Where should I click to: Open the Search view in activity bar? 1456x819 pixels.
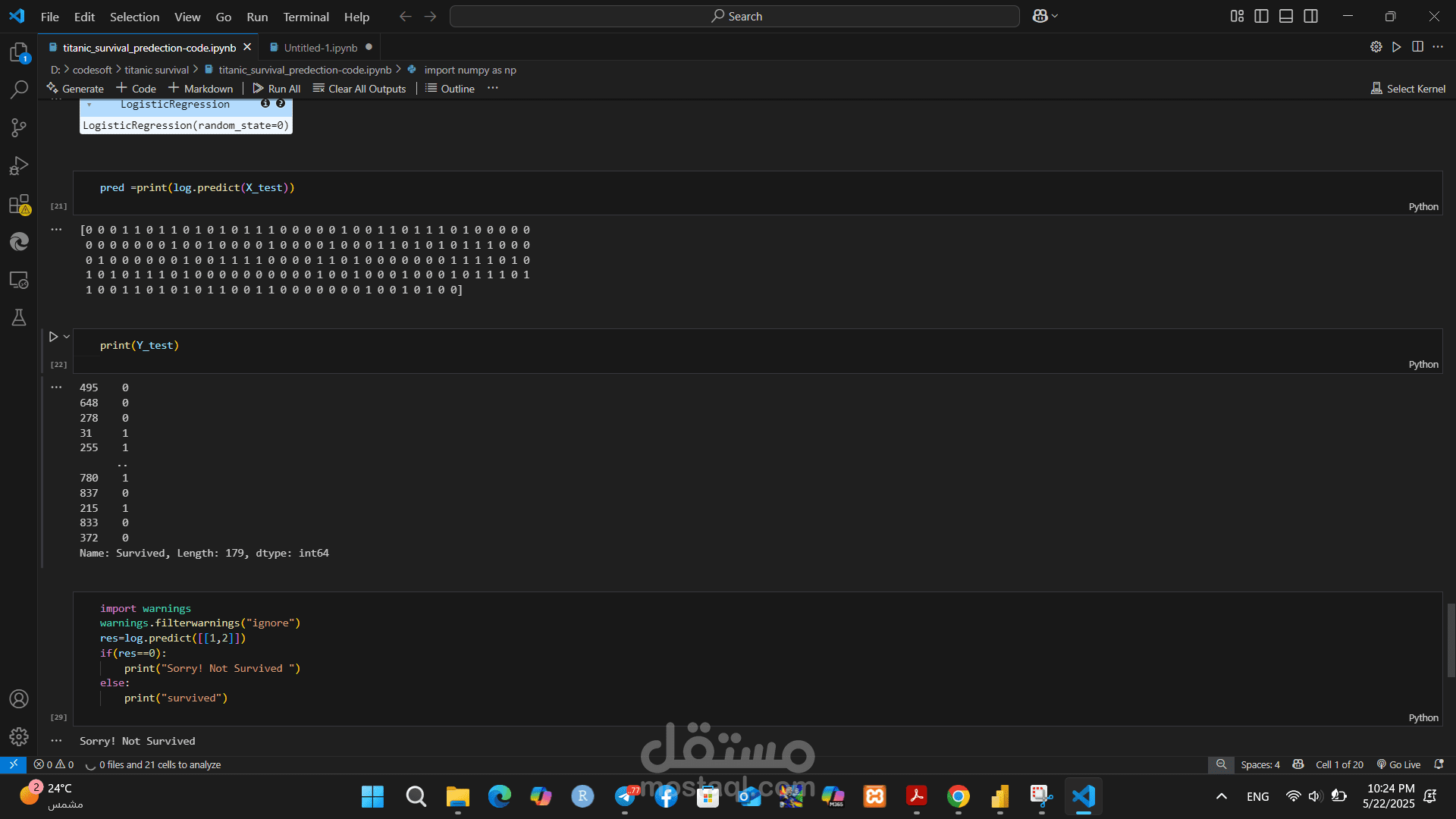(19, 89)
